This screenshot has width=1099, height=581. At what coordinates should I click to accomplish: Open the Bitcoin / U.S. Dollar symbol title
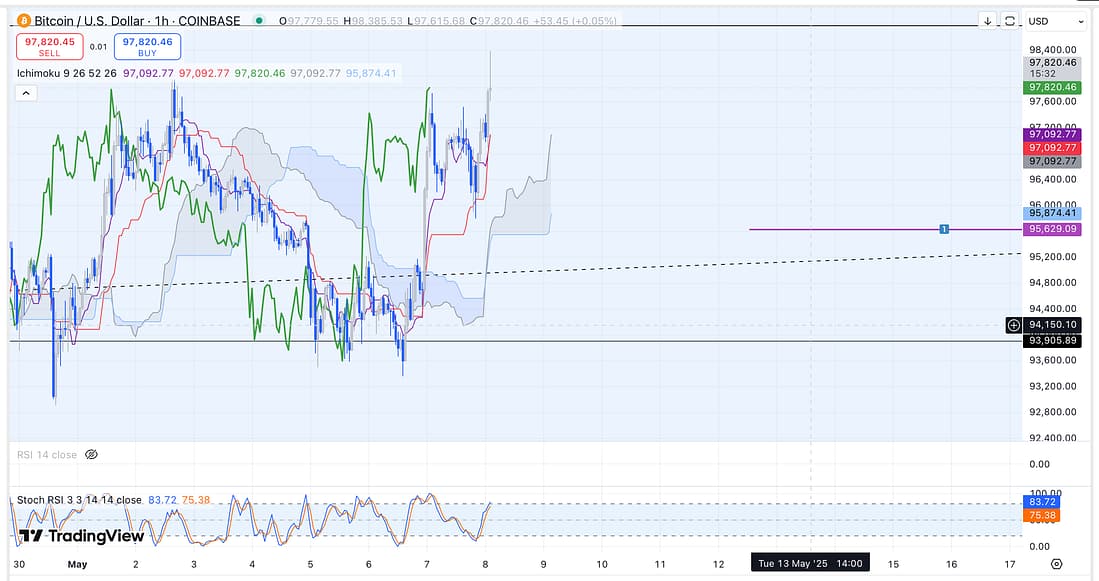[137, 21]
